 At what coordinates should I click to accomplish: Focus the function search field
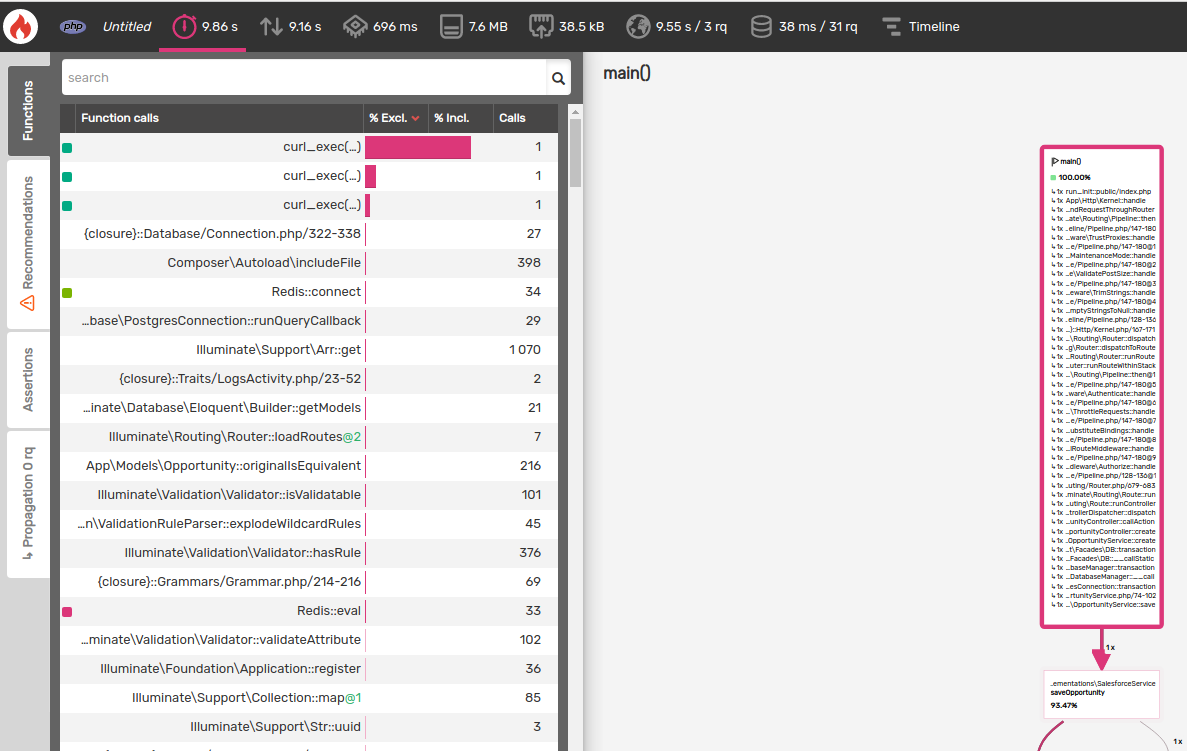point(304,78)
